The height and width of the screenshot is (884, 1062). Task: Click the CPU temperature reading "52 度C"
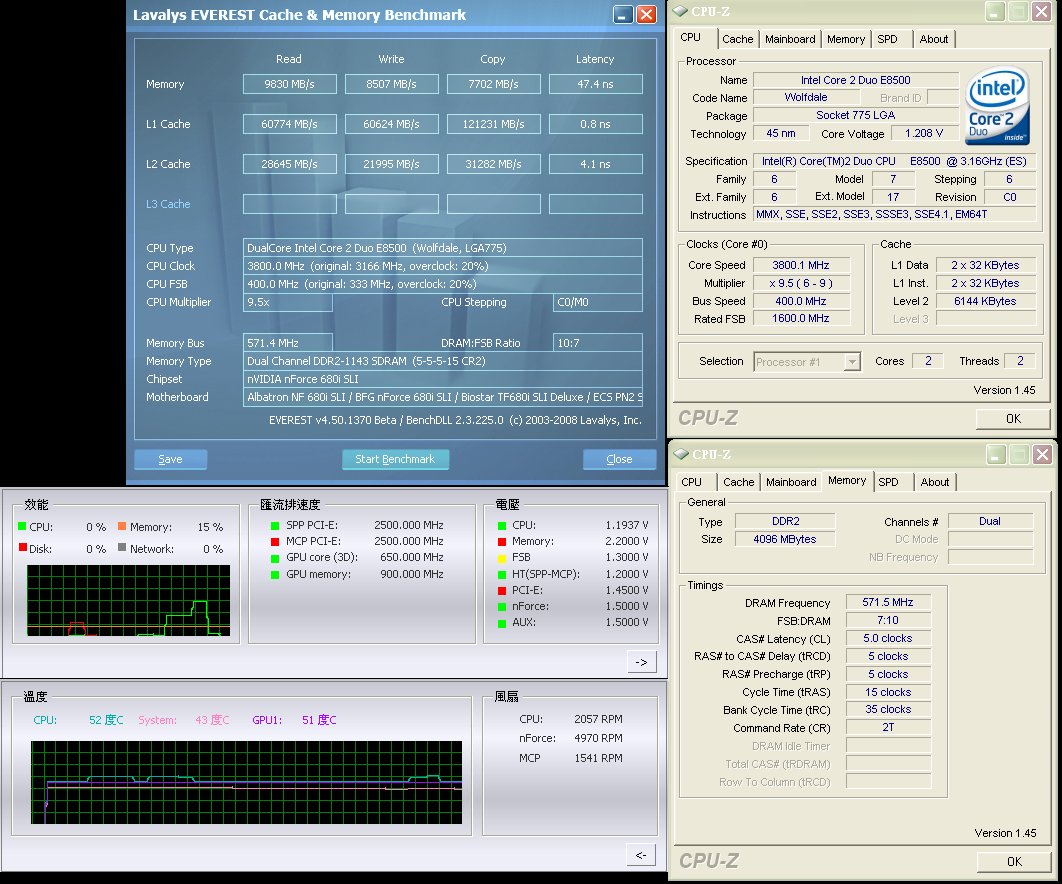coord(106,720)
